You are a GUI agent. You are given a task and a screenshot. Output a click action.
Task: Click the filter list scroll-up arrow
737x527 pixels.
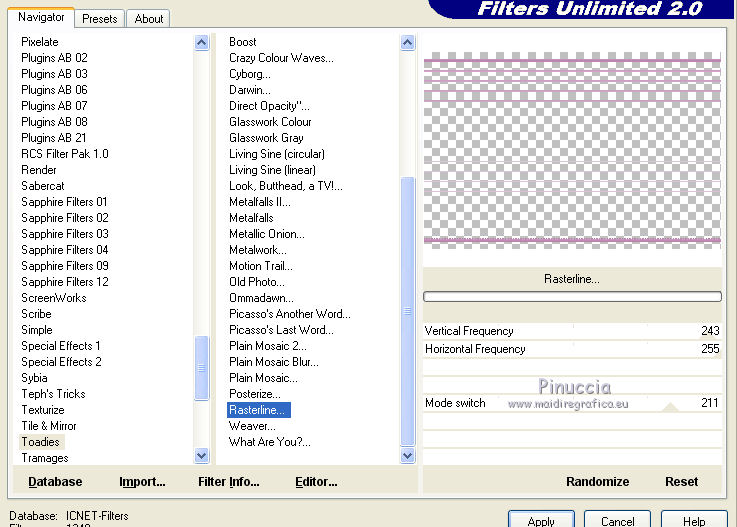point(408,43)
